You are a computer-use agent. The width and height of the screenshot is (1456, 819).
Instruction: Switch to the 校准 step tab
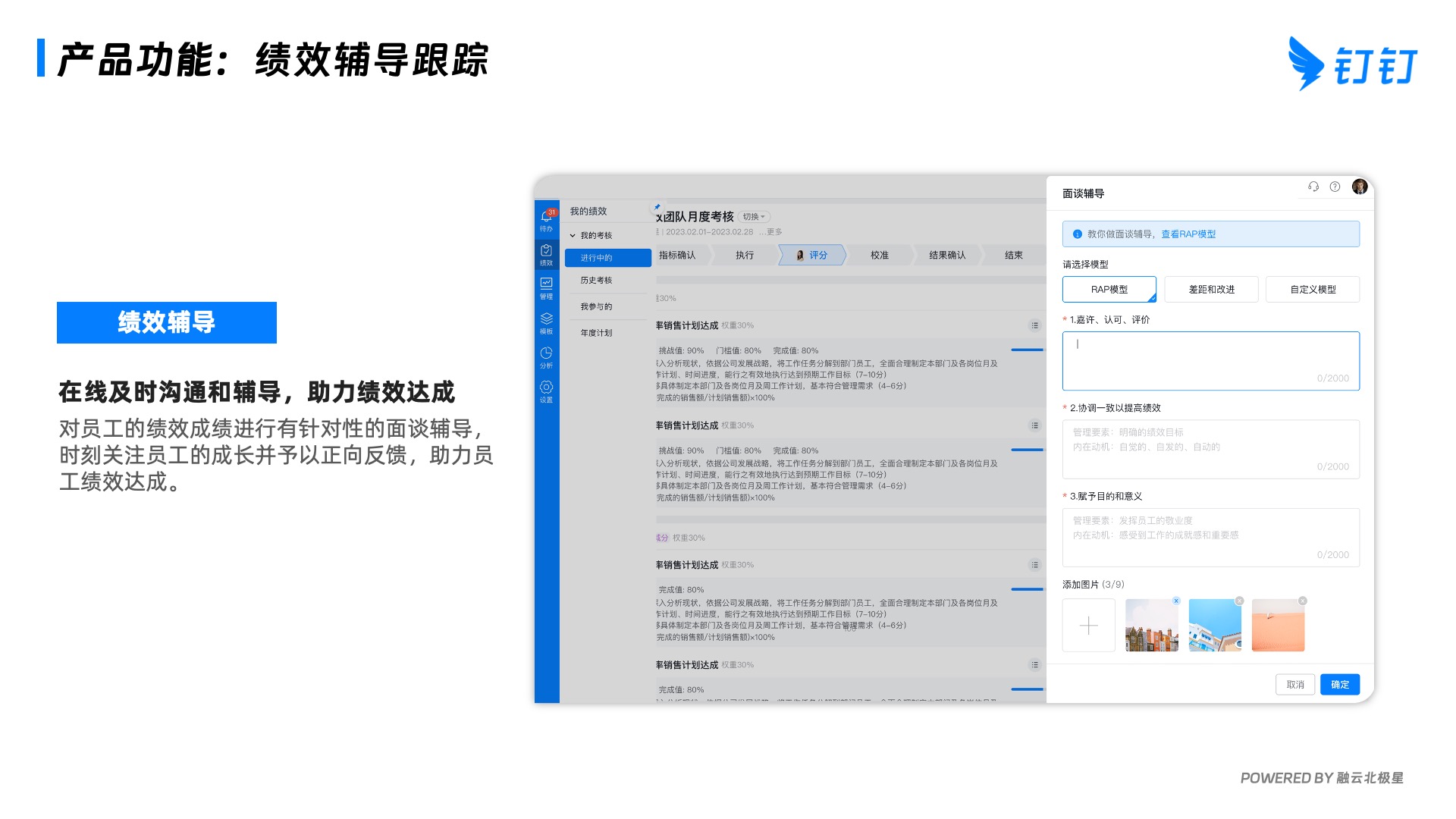tap(880, 256)
